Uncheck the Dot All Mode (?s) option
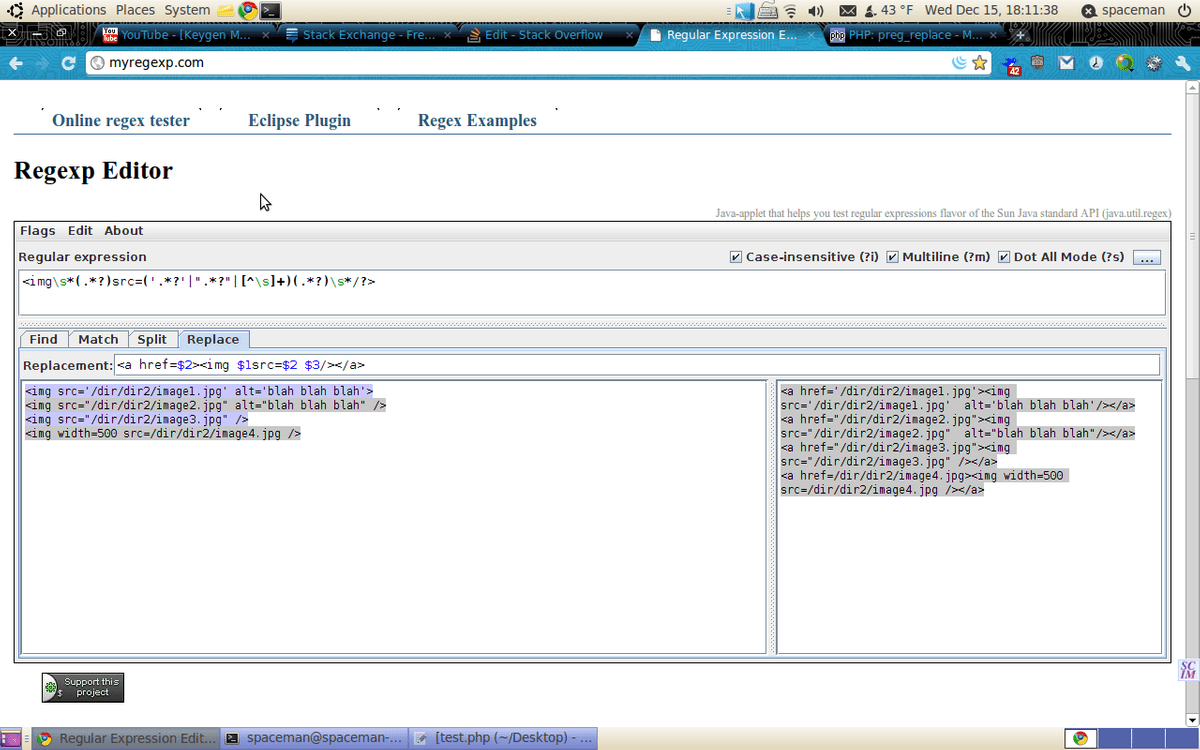This screenshot has width=1200, height=750. (x=1004, y=257)
